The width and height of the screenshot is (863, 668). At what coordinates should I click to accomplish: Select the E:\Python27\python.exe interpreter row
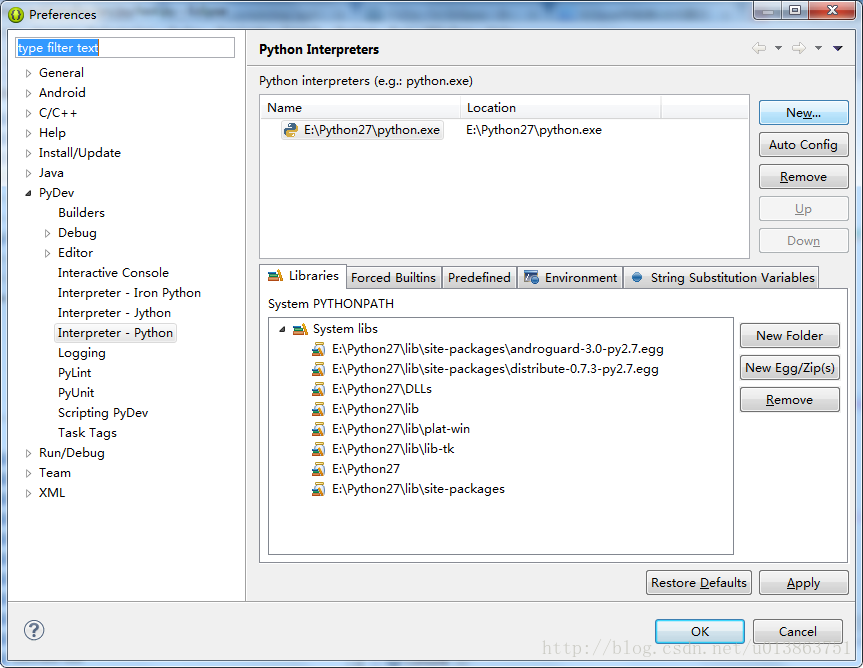(504, 130)
